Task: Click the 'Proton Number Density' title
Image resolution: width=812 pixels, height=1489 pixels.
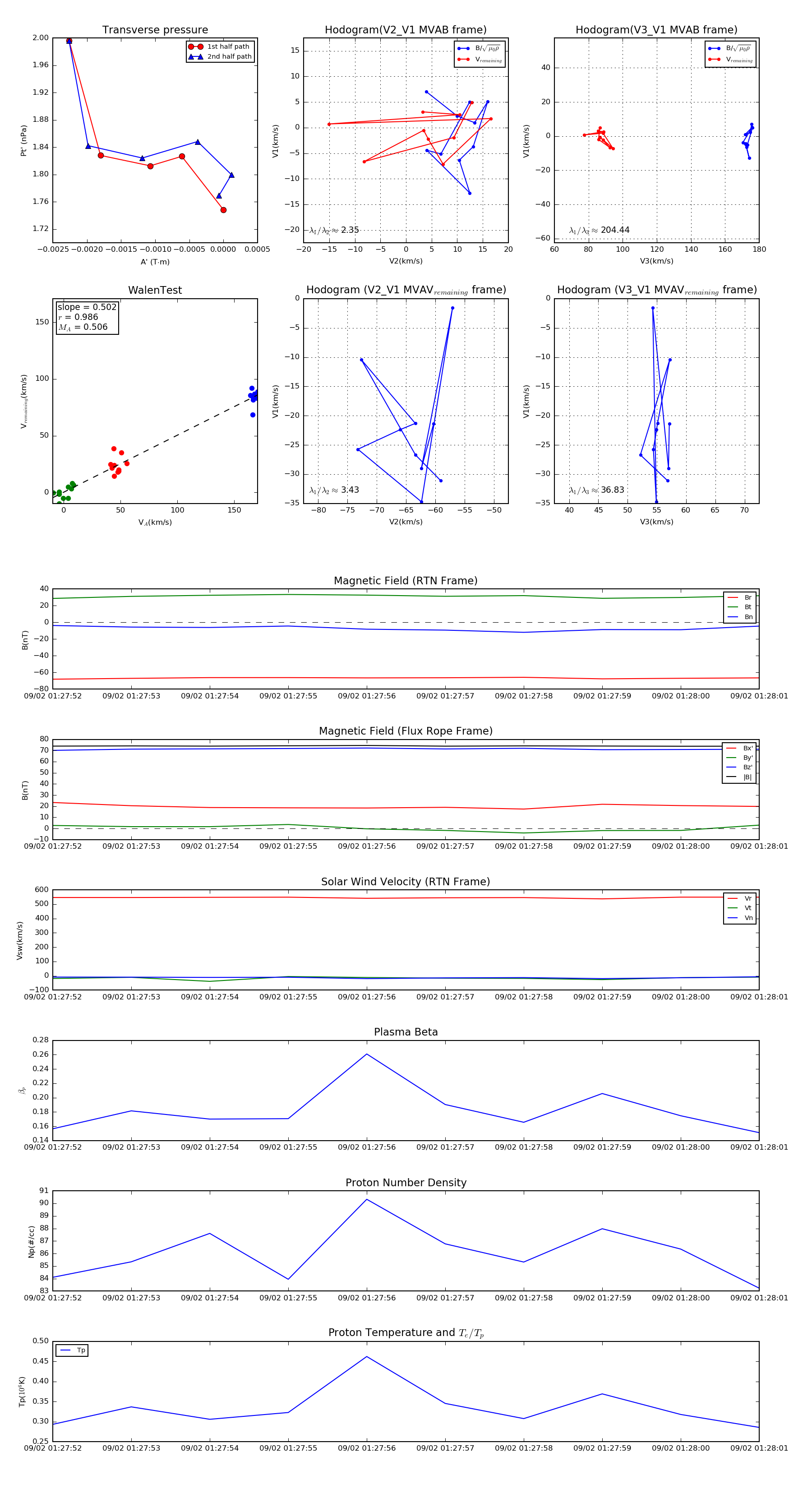Action: 406,1183
